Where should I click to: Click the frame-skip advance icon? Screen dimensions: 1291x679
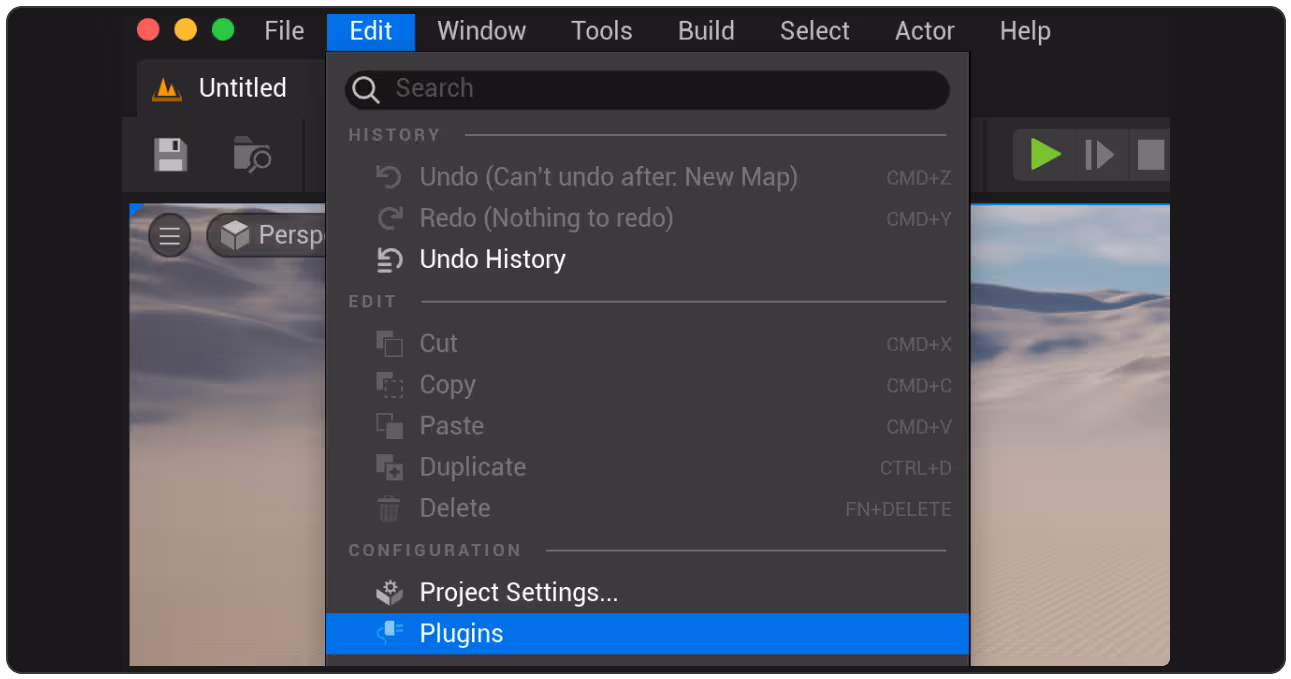pos(1099,155)
